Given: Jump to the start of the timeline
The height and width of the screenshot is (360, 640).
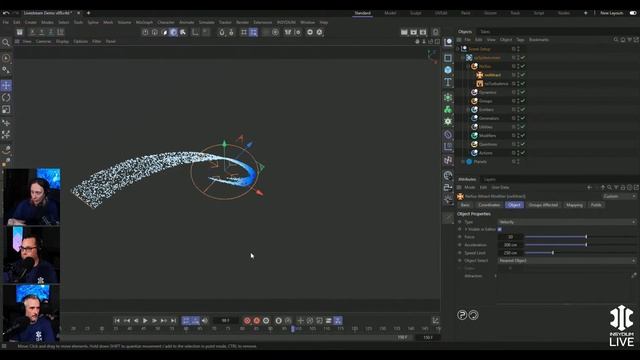Looking at the screenshot, I should click(x=117, y=321).
